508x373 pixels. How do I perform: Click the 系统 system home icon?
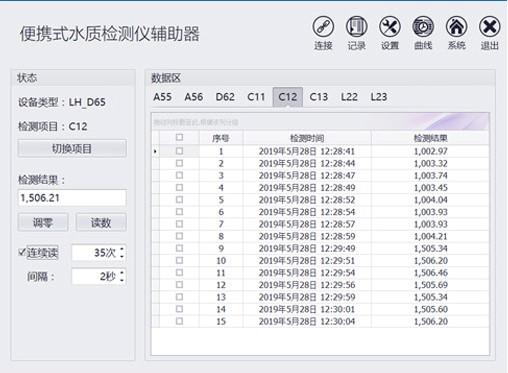[x=456, y=27]
